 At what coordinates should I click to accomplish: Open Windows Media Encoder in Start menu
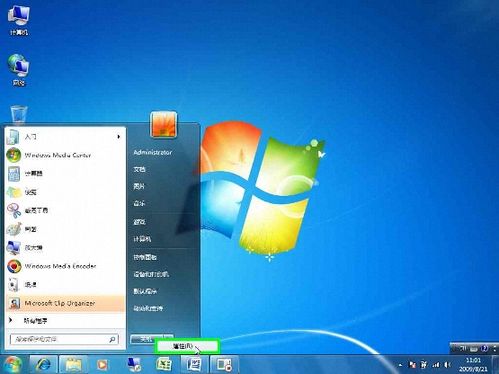click(65, 266)
